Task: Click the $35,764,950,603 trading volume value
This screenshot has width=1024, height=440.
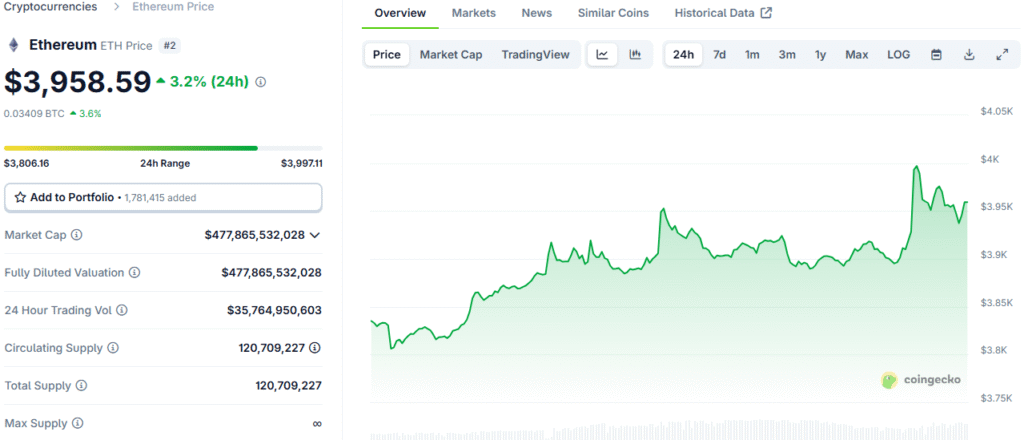Action: click(x=274, y=311)
